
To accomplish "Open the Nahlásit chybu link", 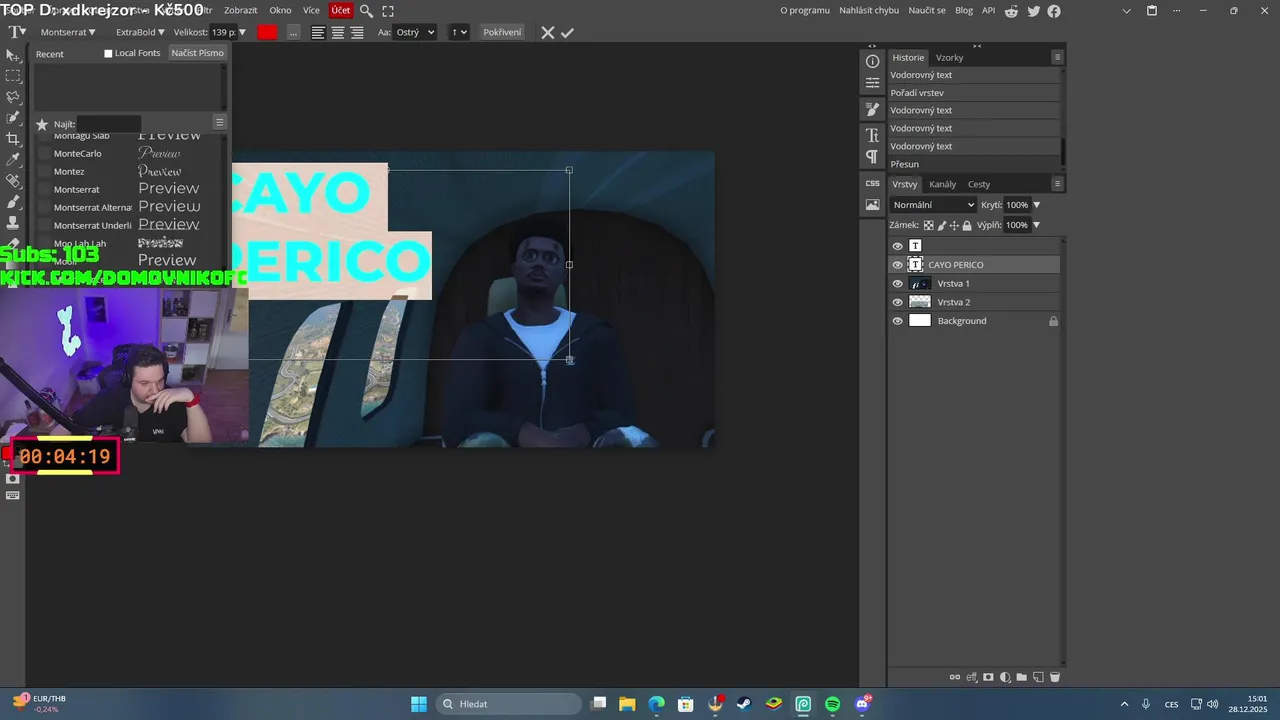I will point(869,10).
